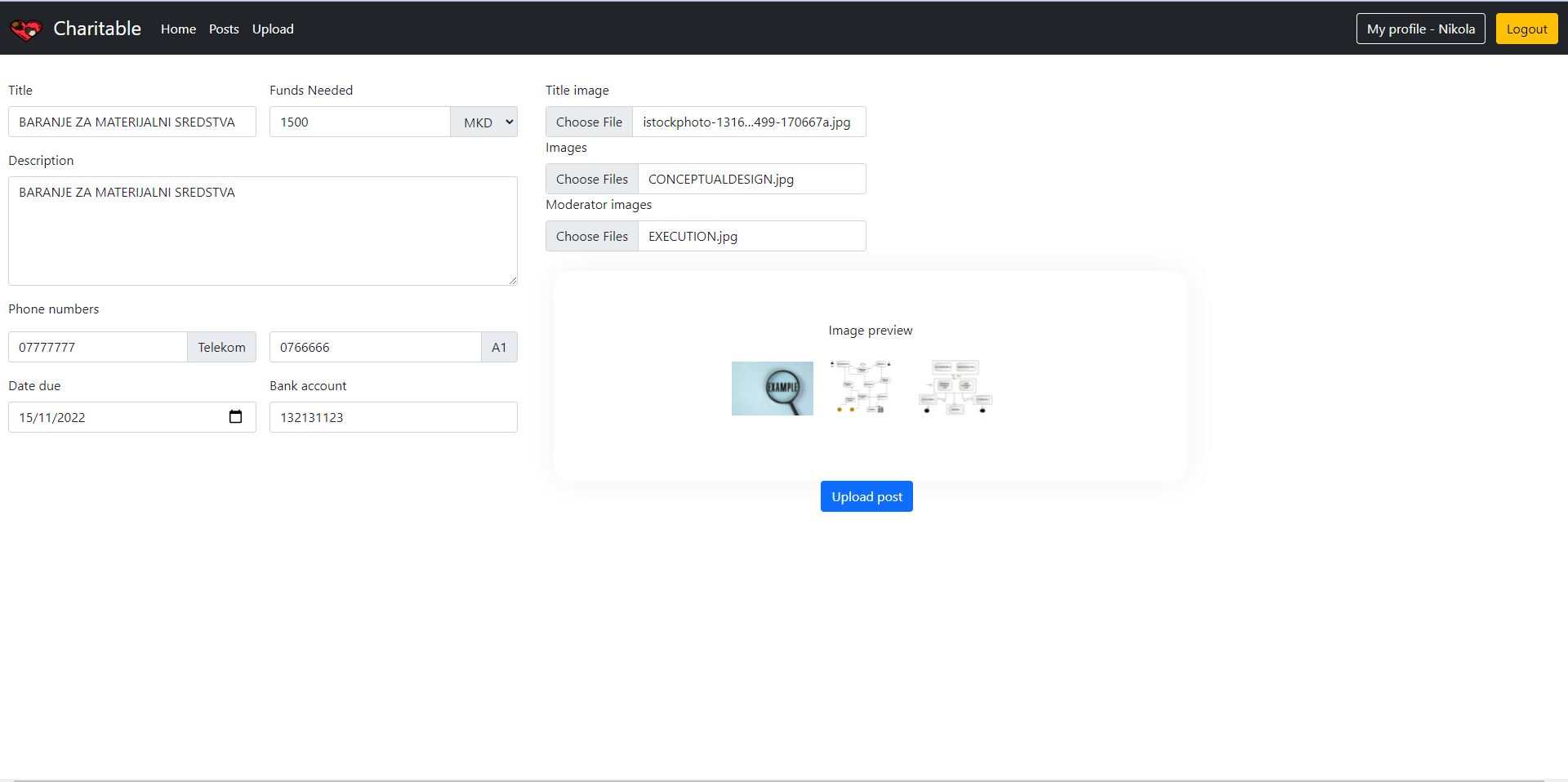This screenshot has width=1568, height=782.
Task: Choose File for the Title image
Action: 589,122
